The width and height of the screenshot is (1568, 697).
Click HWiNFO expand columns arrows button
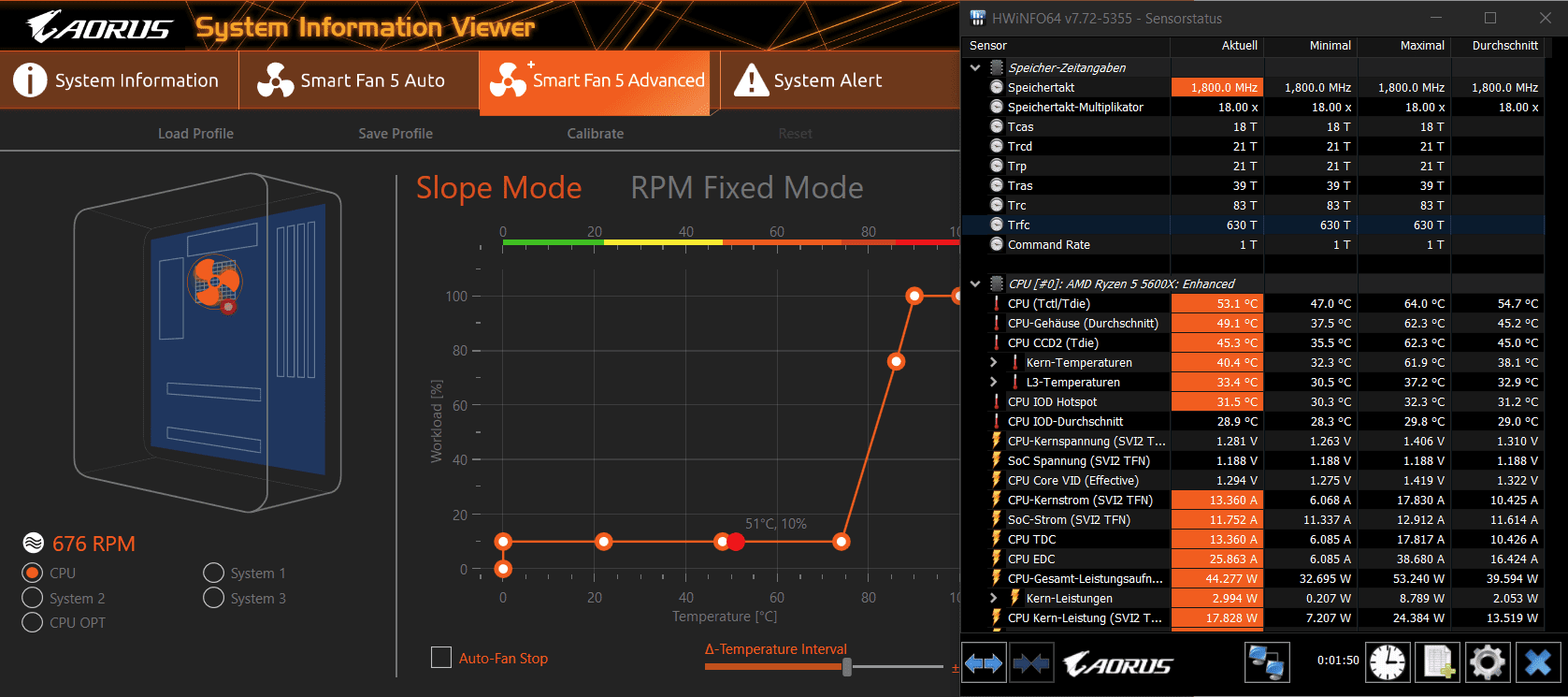click(x=984, y=663)
